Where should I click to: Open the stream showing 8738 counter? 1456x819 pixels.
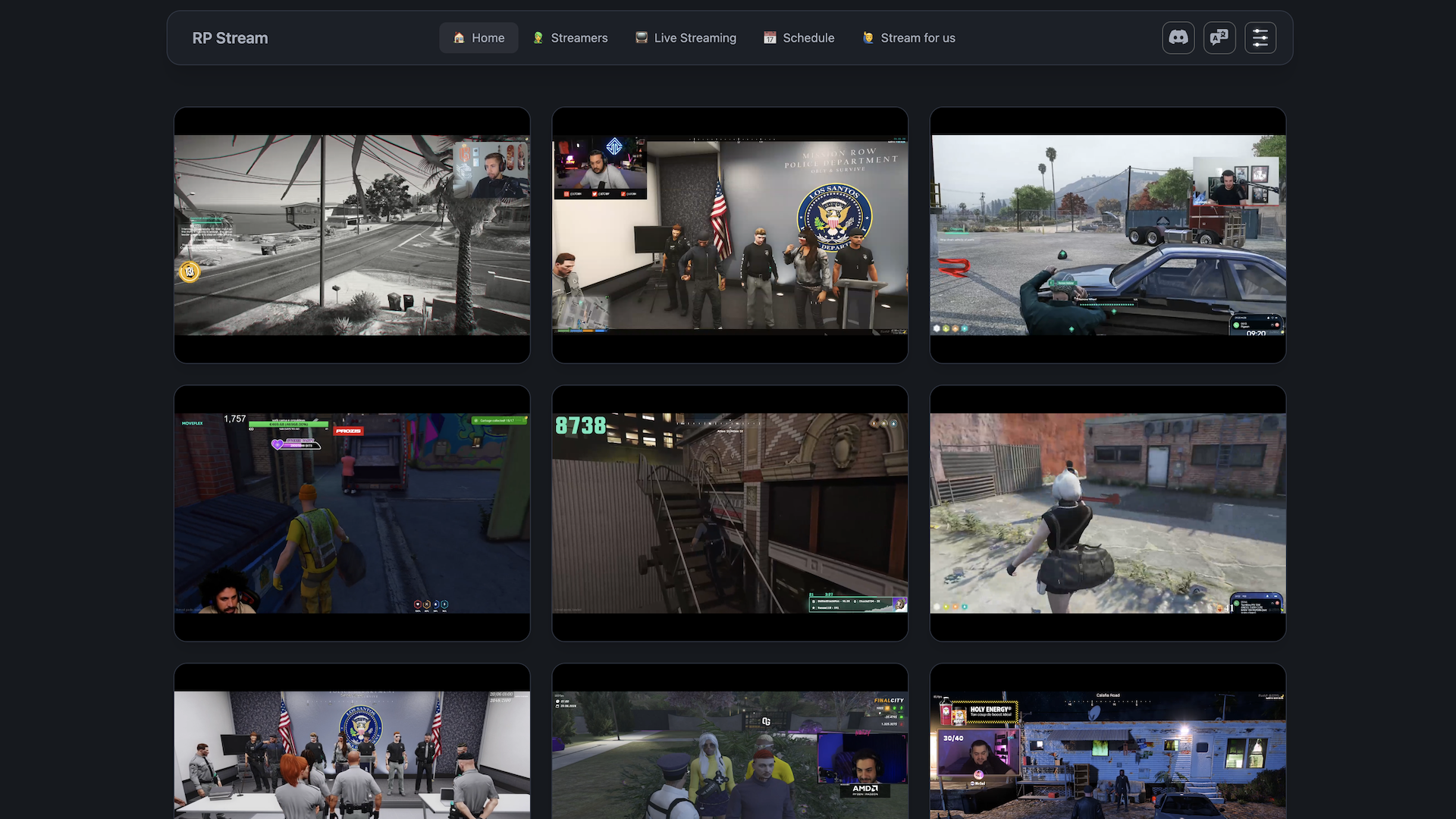coord(730,513)
